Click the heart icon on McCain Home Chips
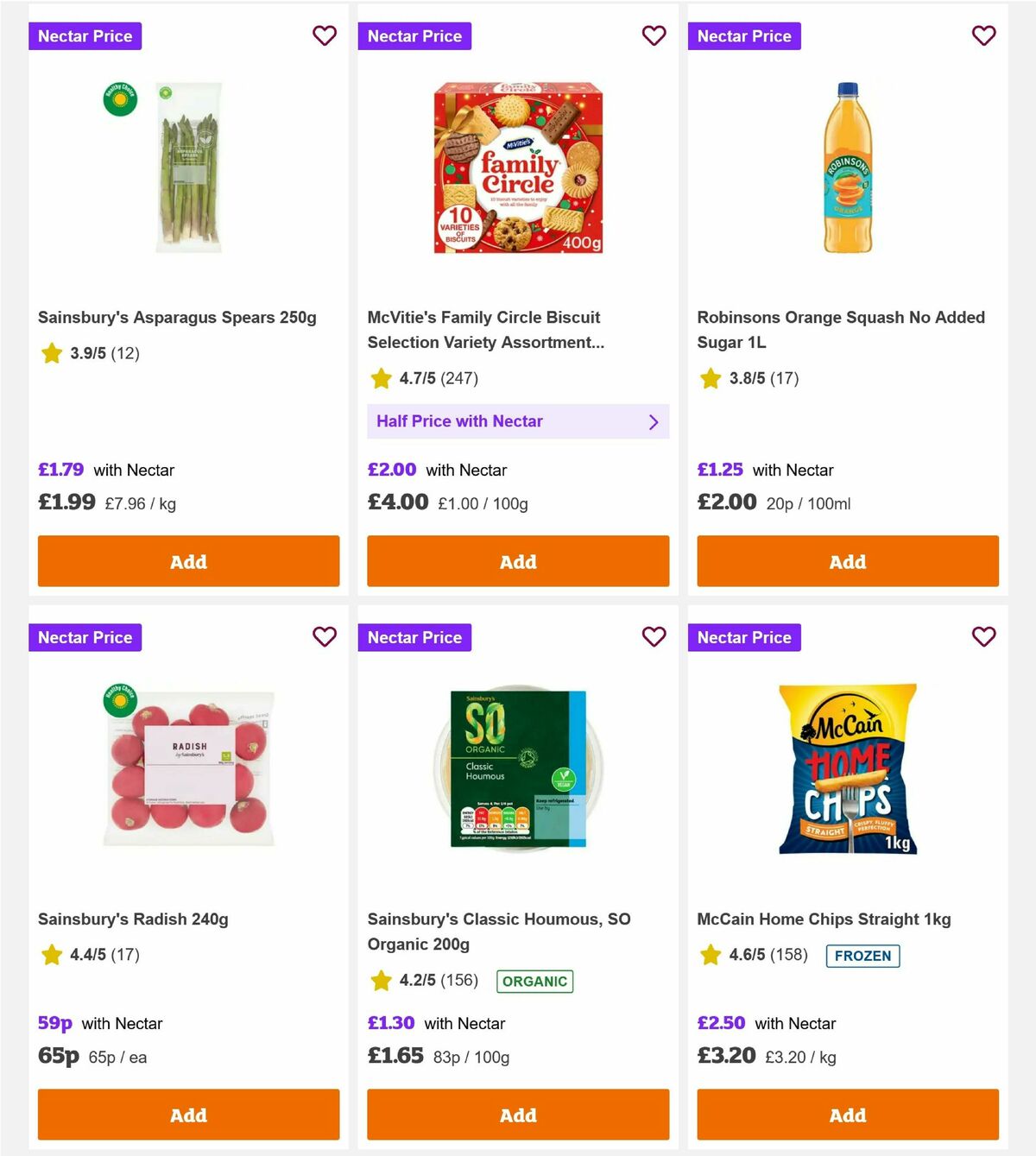This screenshot has height=1156, width=1036. coord(984,637)
